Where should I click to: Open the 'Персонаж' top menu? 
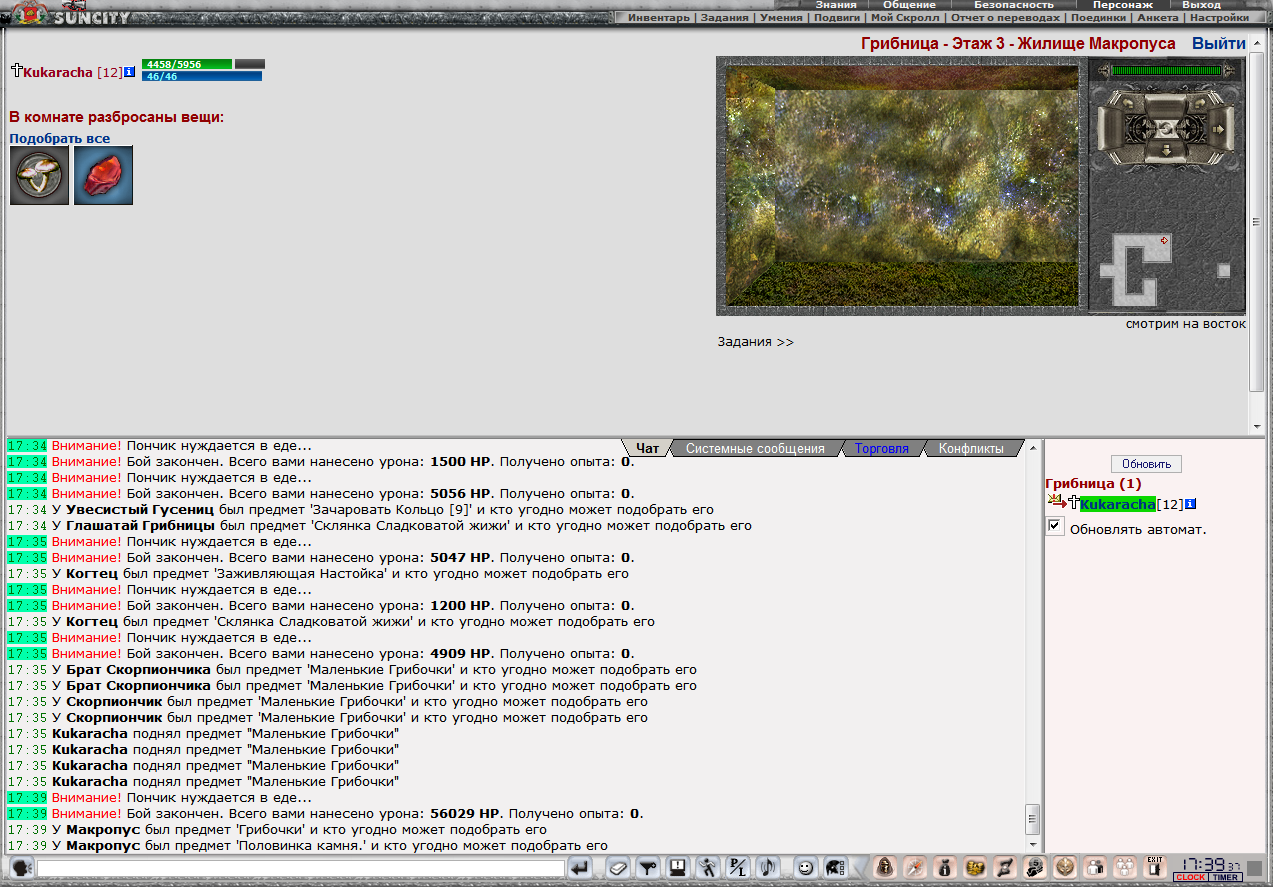click(1123, 5)
